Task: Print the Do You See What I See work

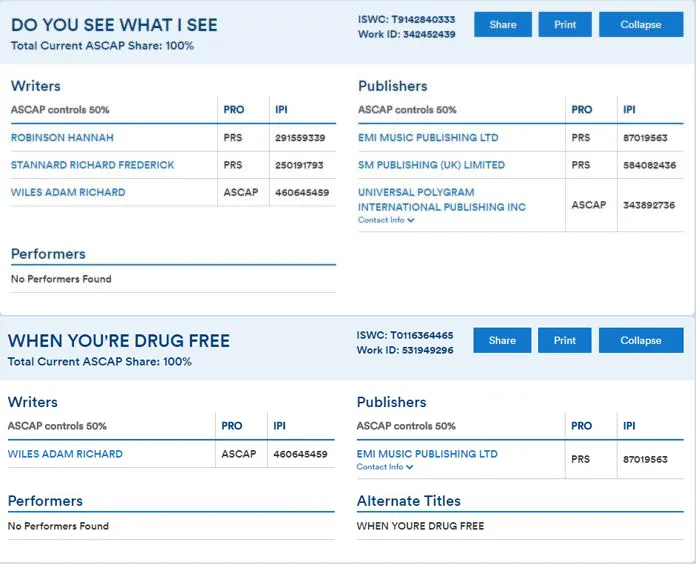Action: (x=565, y=24)
